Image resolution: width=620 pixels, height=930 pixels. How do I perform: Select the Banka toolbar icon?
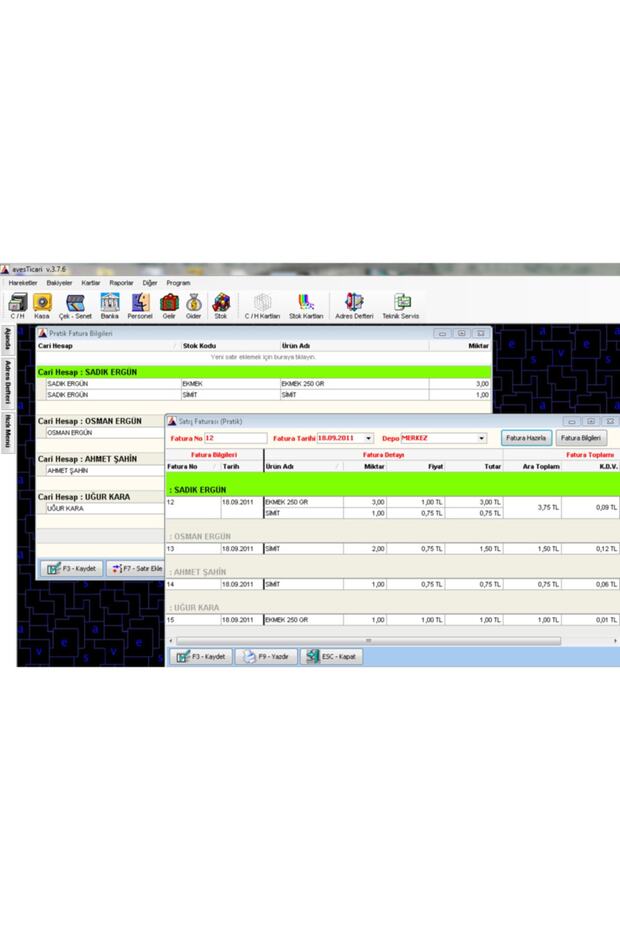coord(109,305)
